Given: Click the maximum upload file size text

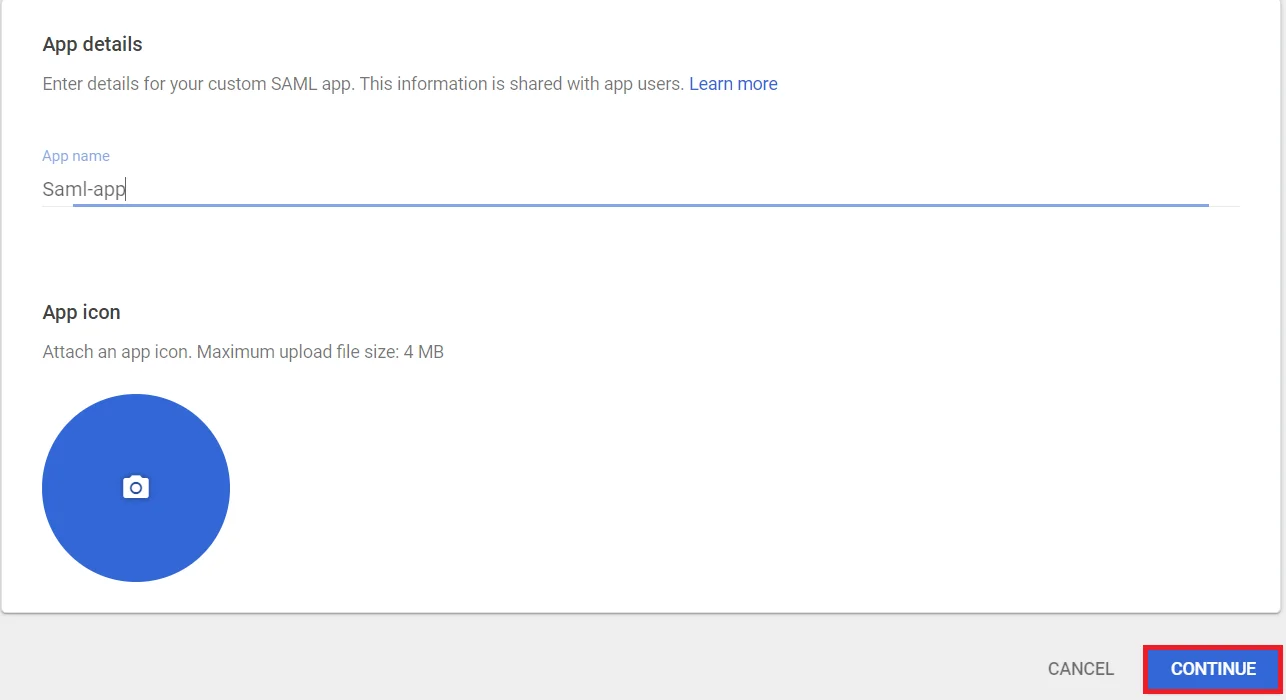Looking at the screenshot, I should [243, 351].
